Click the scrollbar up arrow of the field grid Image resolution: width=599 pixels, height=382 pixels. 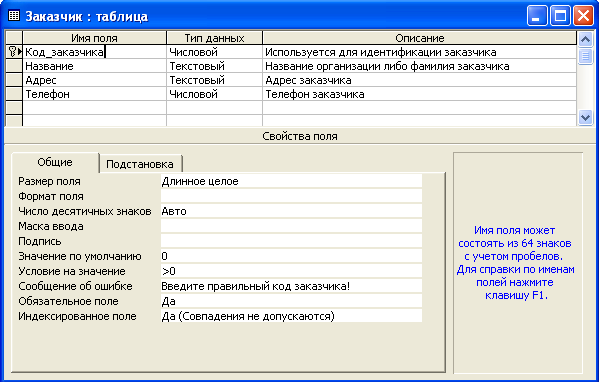[585, 39]
